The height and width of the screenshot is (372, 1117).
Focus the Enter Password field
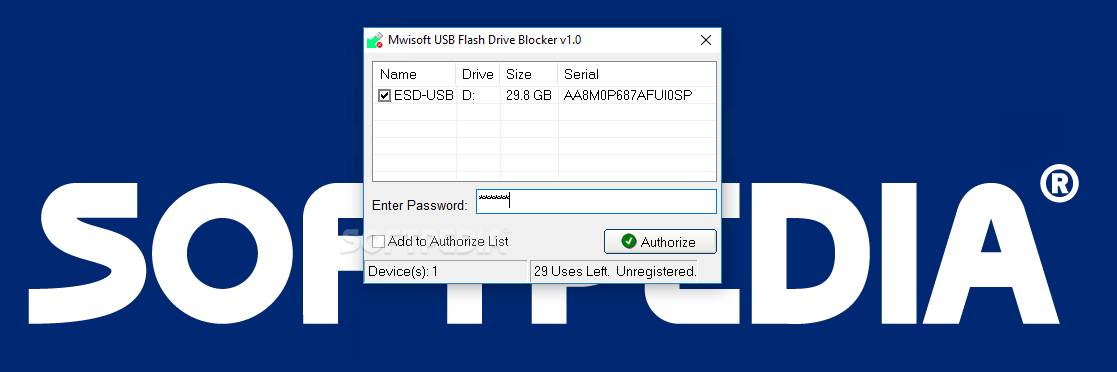tap(596, 202)
